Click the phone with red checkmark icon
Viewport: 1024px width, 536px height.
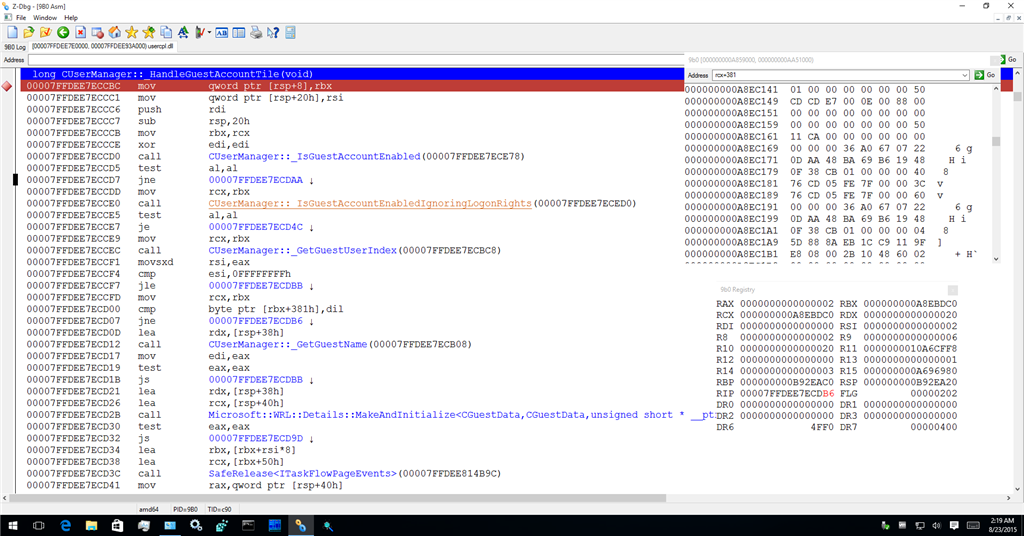pyautogui.click(x=200, y=32)
